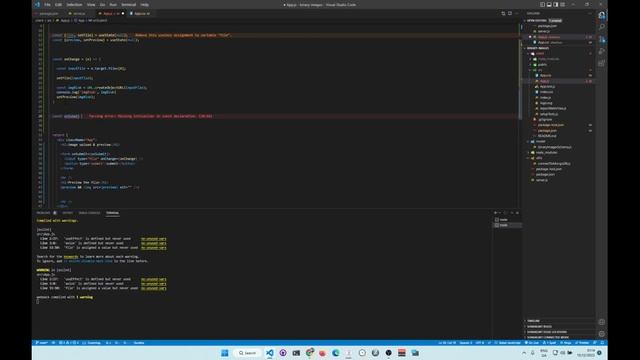640x360 pixels.
Task: Open the File menu
Action: [x=47, y=4]
